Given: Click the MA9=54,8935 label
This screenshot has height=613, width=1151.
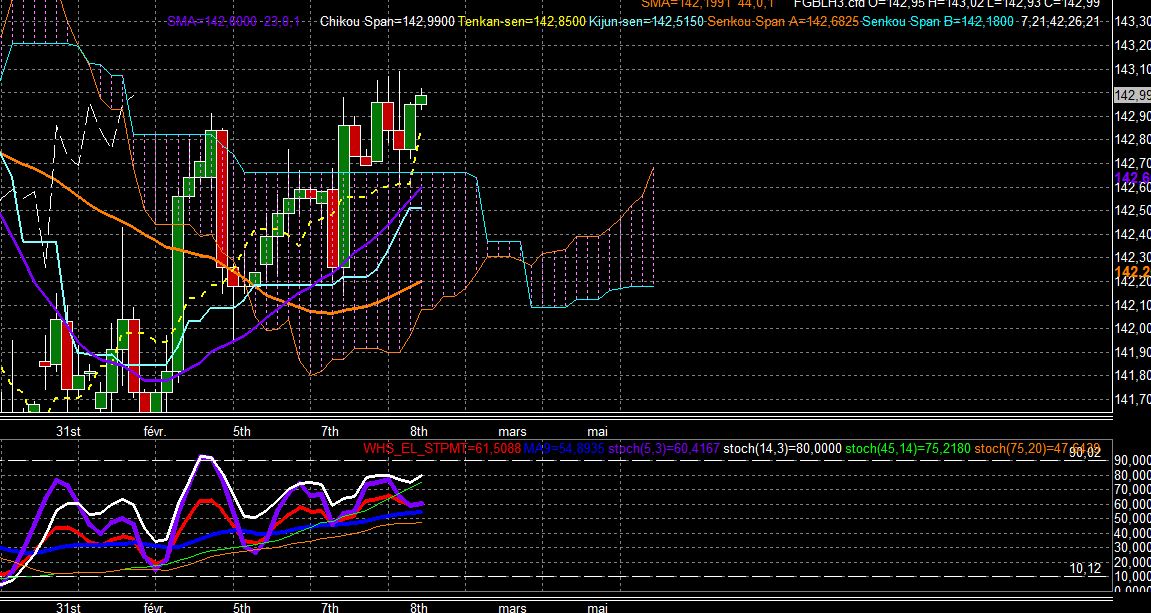Looking at the screenshot, I should point(563,447).
